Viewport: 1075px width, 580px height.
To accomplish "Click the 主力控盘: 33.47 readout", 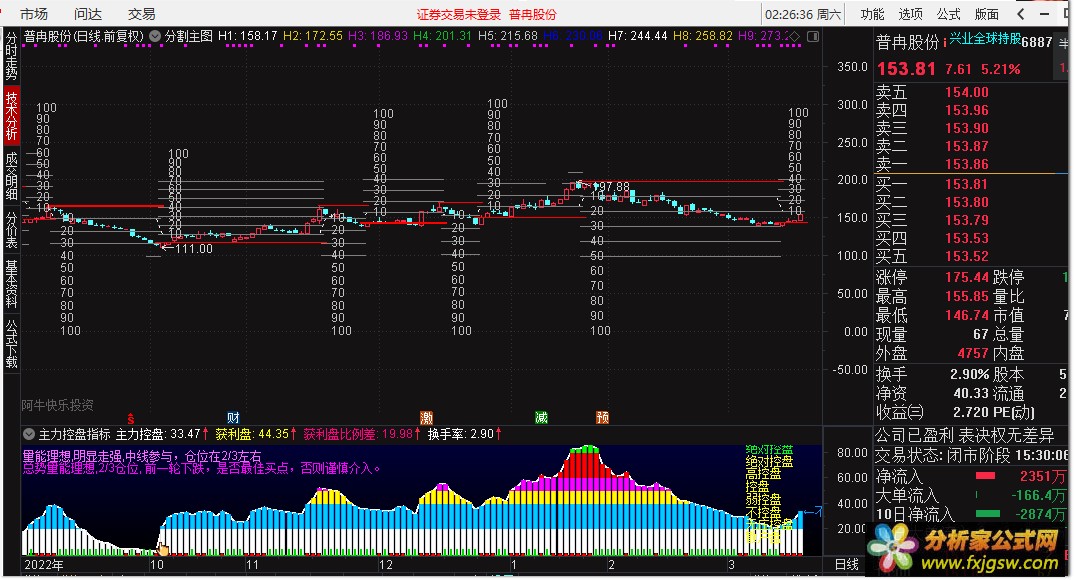I will (x=162, y=434).
